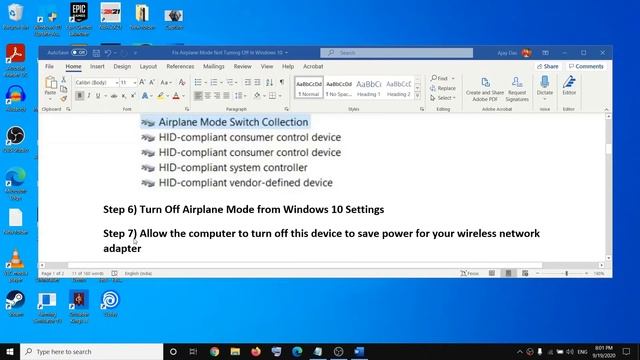Click the Paste clipboard icon
This screenshot has width=640, height=360.
point(51,83)
